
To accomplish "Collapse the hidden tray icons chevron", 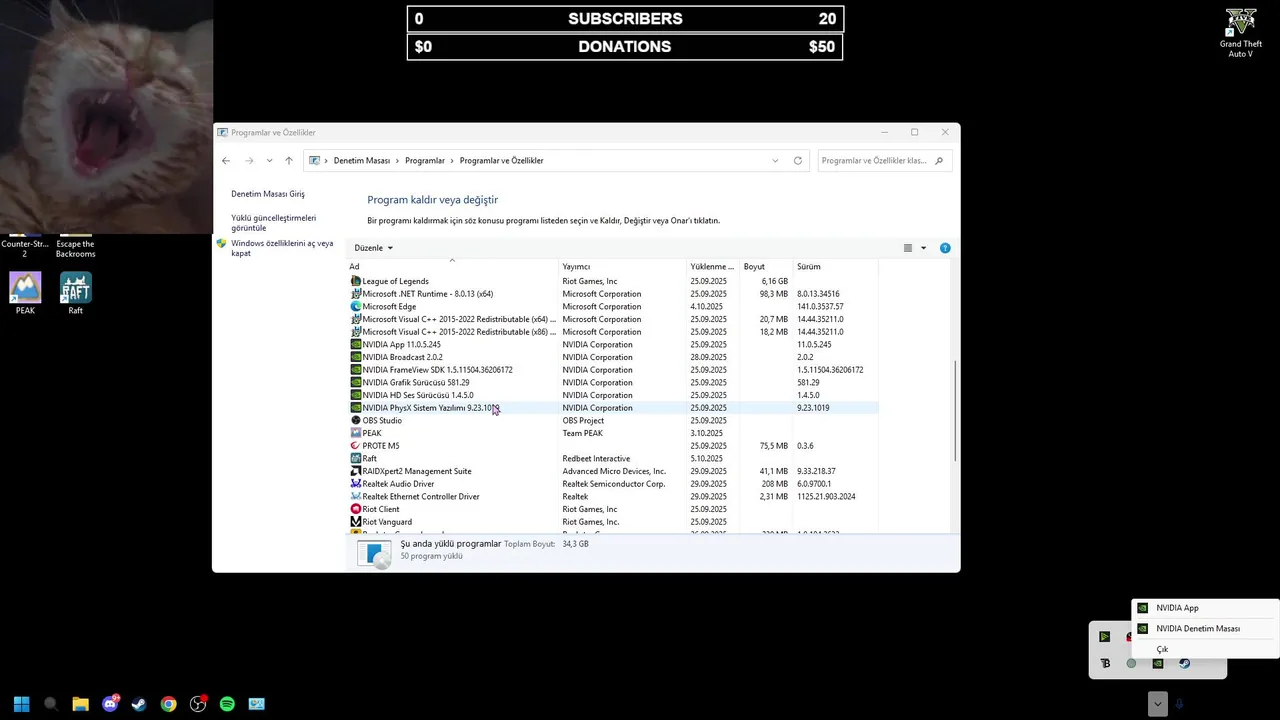I will click(1157, 704).
